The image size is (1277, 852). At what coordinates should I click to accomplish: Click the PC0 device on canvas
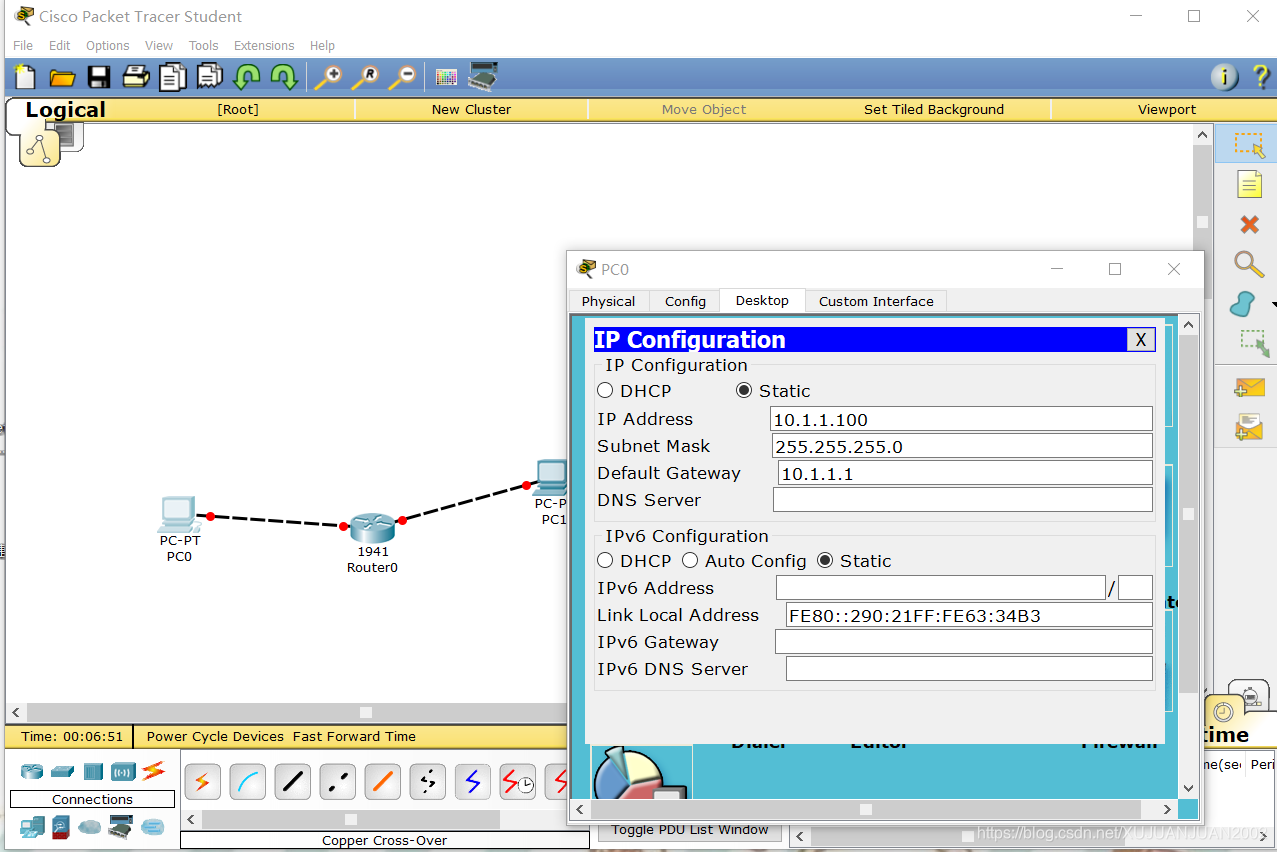point(179,514)
